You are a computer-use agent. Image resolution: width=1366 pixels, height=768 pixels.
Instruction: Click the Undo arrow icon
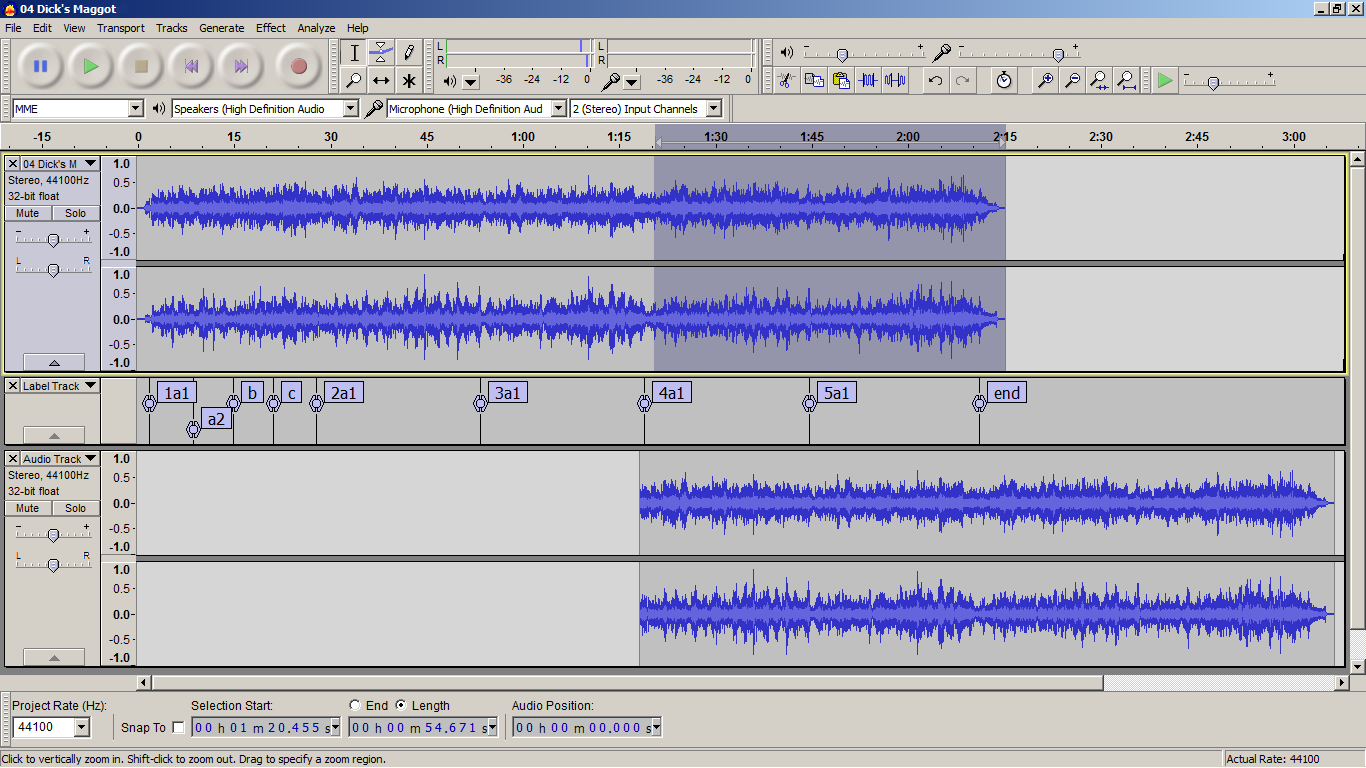pyautogui.click(x=935, y=80)
